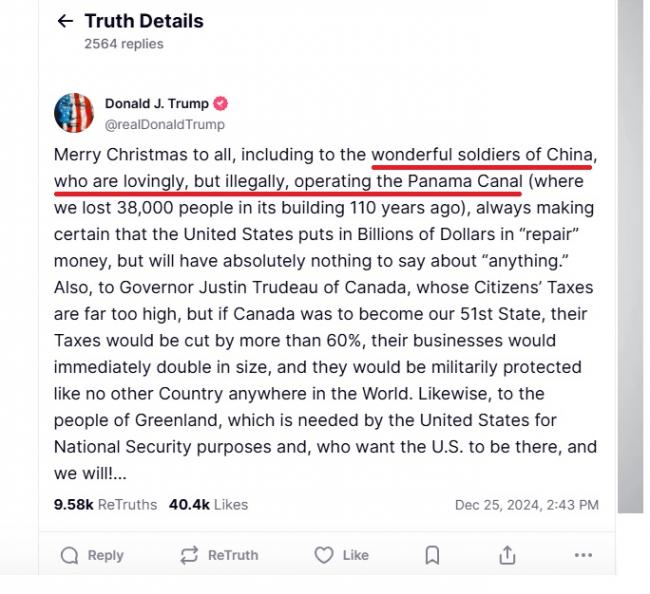
Task: ReTruth this post
Action: click(x=219, y=555)
